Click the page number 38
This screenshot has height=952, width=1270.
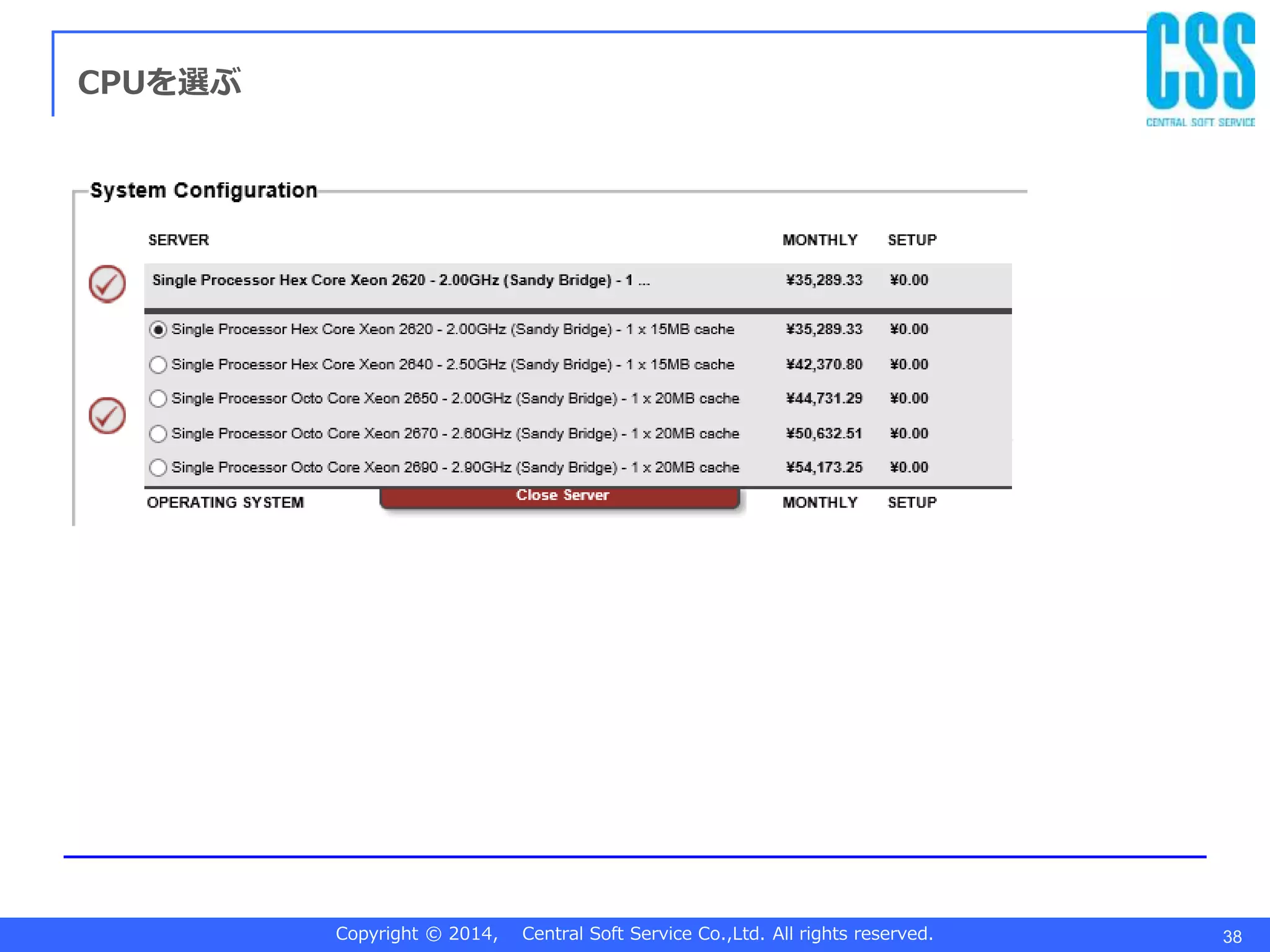1232,937
